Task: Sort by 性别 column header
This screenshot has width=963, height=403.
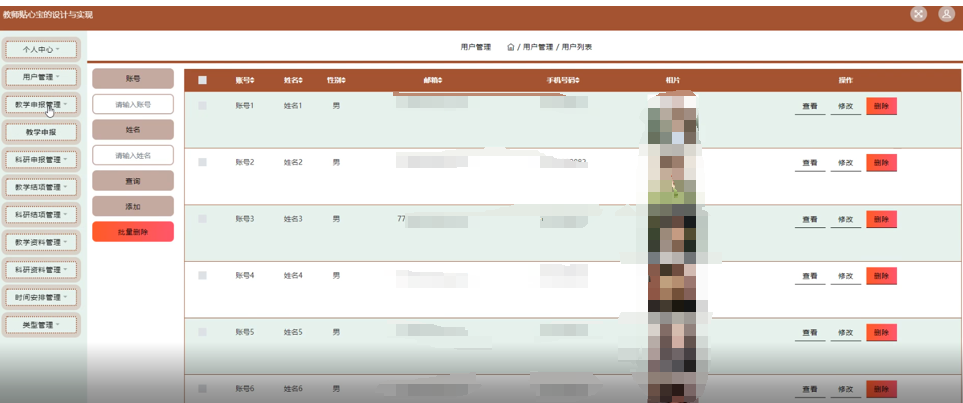Action: (x=336, y=80)
